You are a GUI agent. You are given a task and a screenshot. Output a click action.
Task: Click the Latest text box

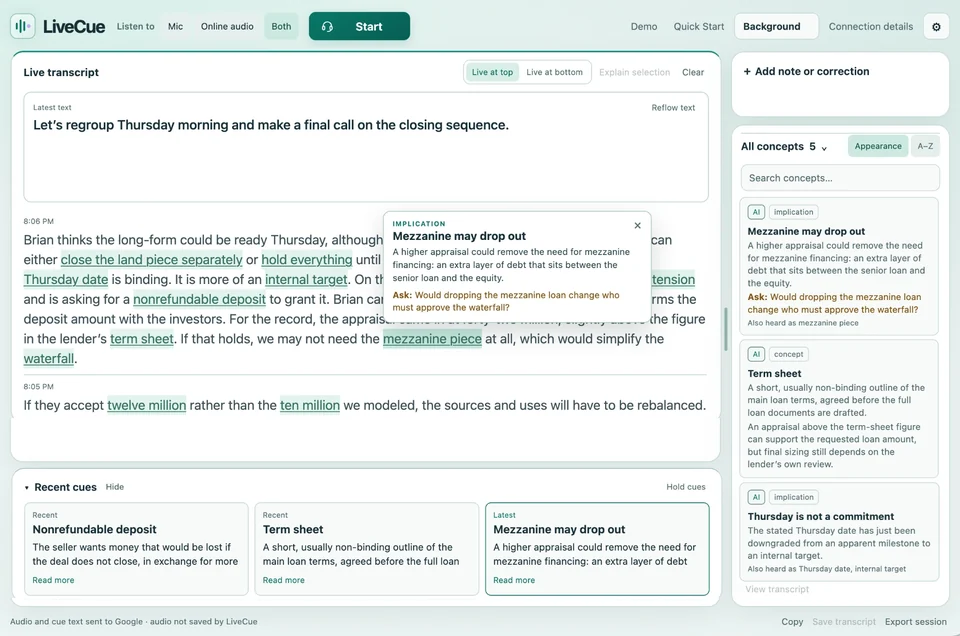(366, 147)
